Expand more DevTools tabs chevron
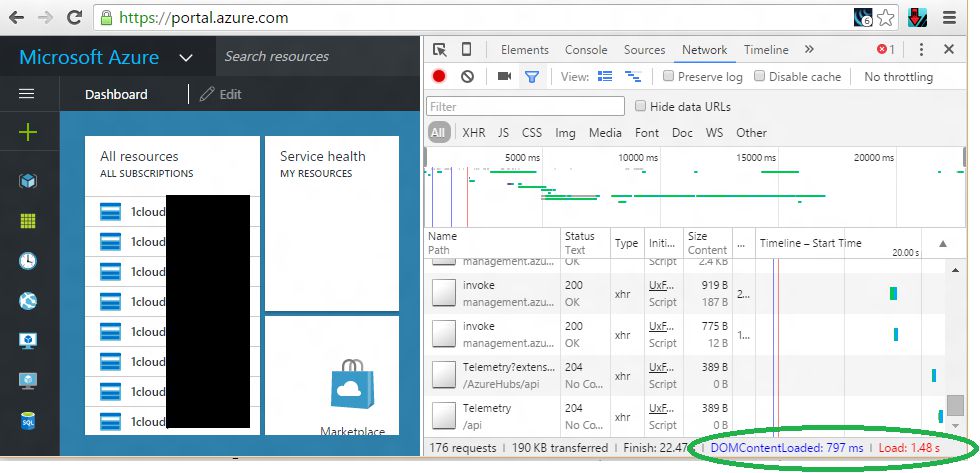The image size is (980, 473). 809,49
